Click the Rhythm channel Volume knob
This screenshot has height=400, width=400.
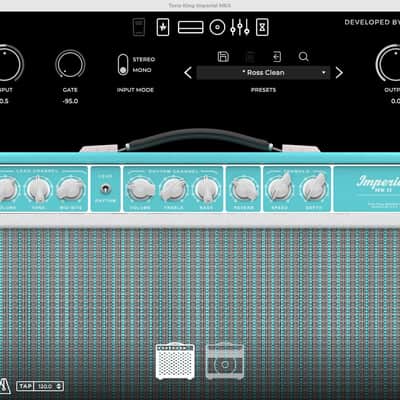141,189
